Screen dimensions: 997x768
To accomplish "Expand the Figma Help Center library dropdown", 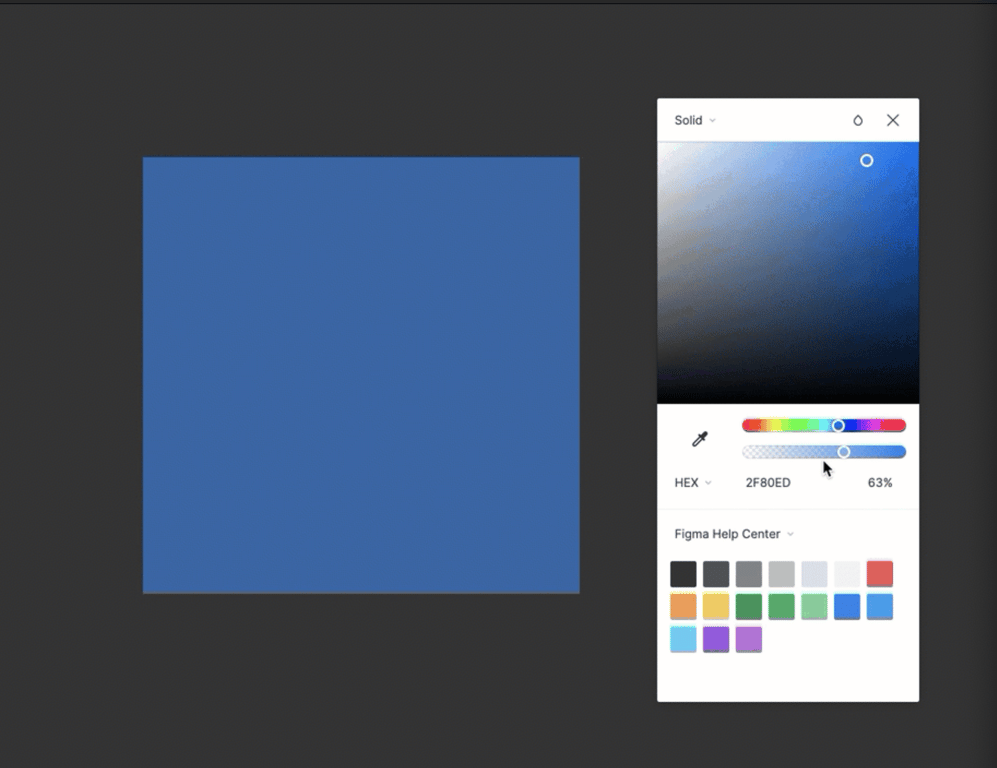I will (734, 534).
